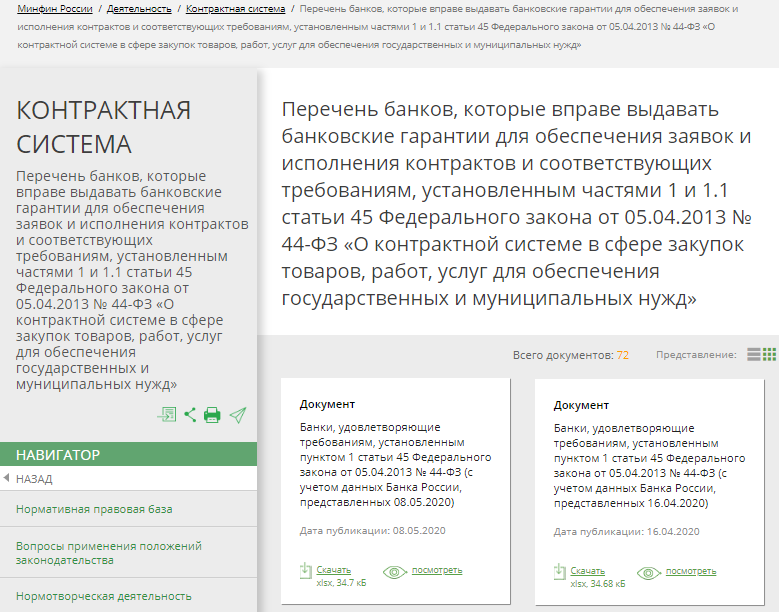Click eye icon on 08.05.2020 document
Image resolution: width=779 pixels, height=612 pixels.
[395, 572]
